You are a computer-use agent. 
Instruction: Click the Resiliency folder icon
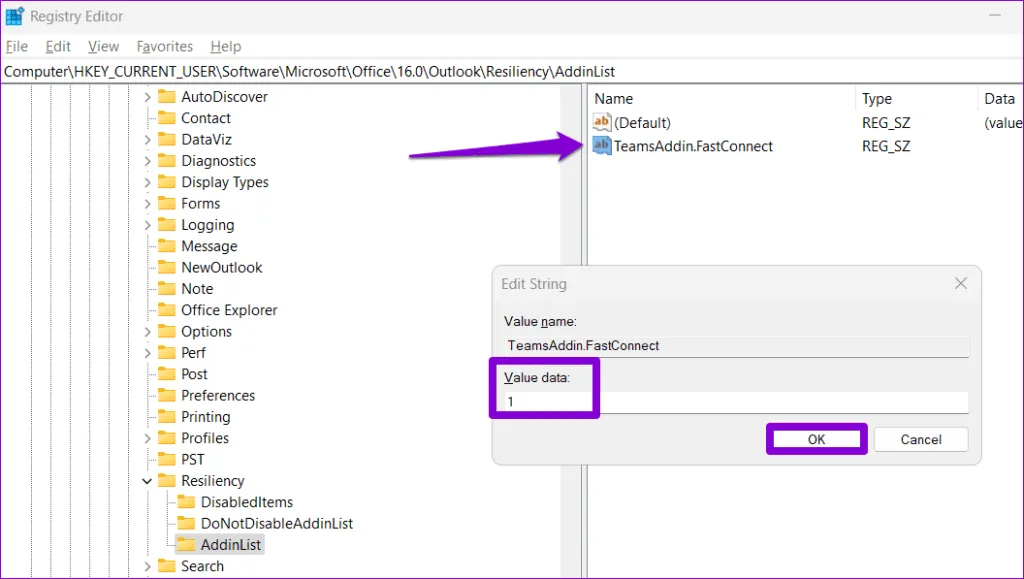coord(166,481)
